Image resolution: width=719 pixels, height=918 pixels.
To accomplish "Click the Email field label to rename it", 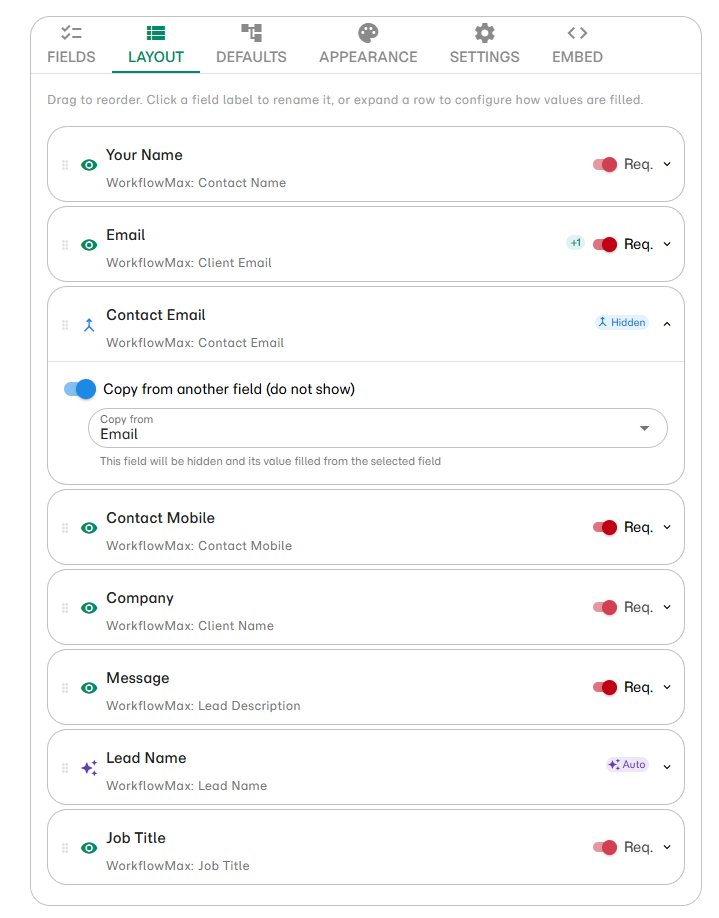I will (125, 234).
